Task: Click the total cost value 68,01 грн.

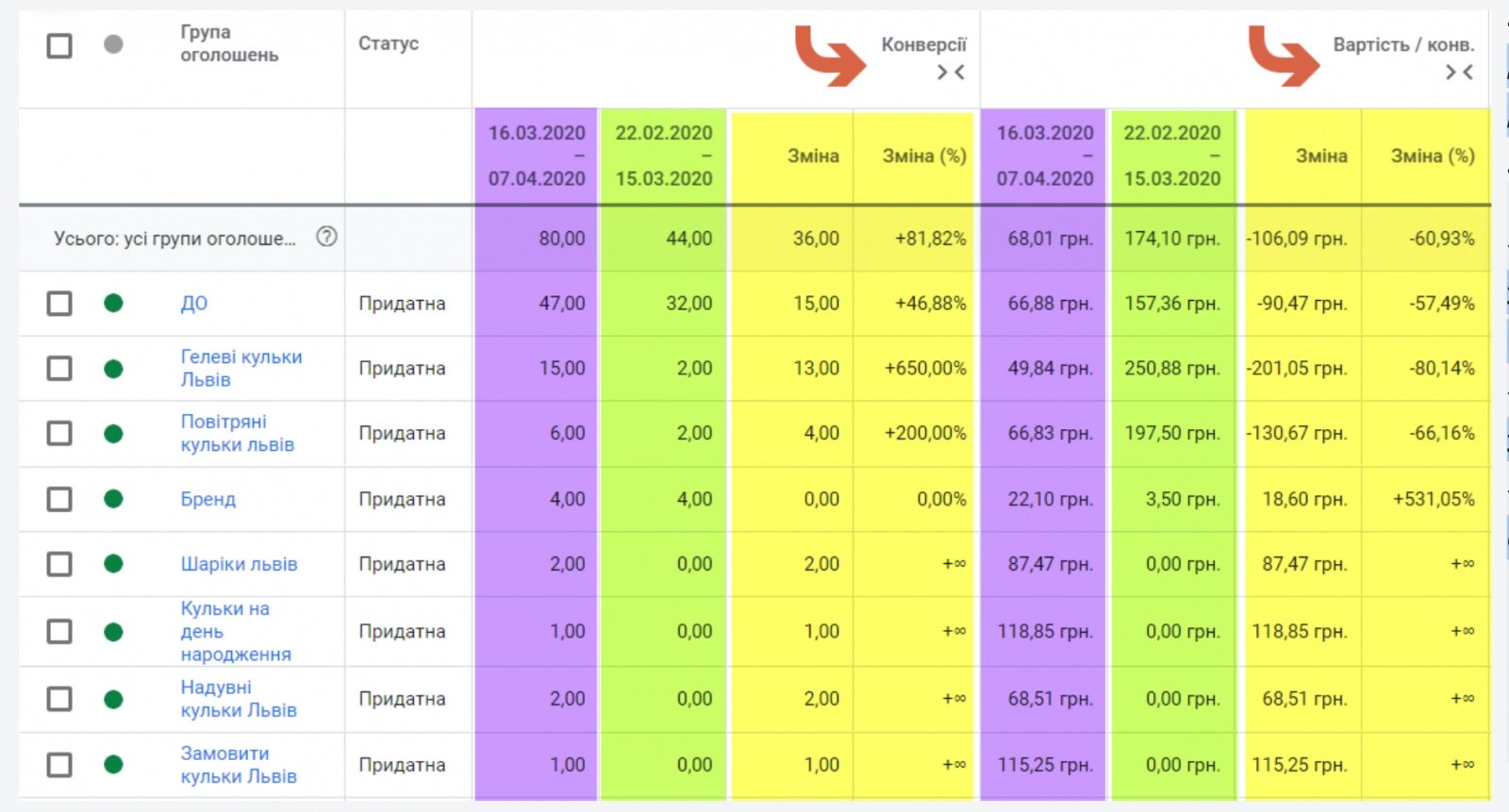Action: click(1051, 239)
